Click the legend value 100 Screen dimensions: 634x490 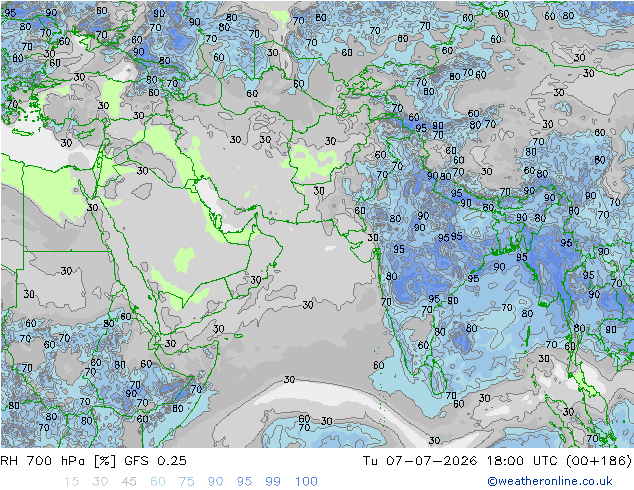click(306, 481)
